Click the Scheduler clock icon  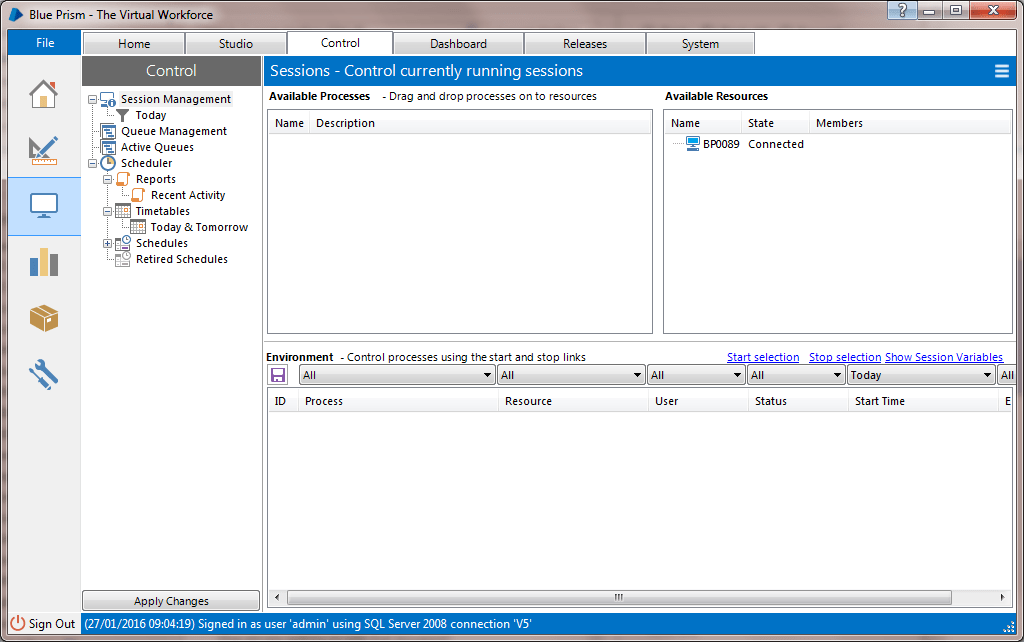coord(108,163)
